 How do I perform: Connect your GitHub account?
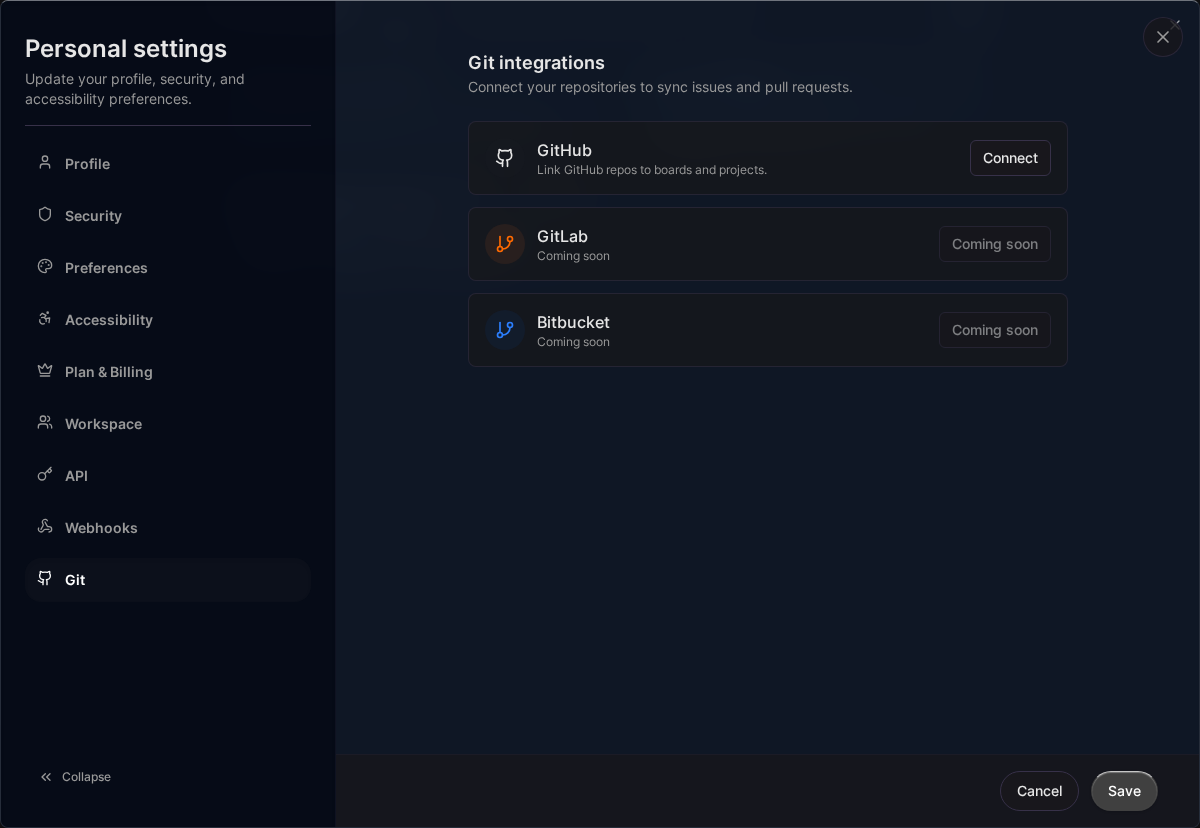(1009, 157)
